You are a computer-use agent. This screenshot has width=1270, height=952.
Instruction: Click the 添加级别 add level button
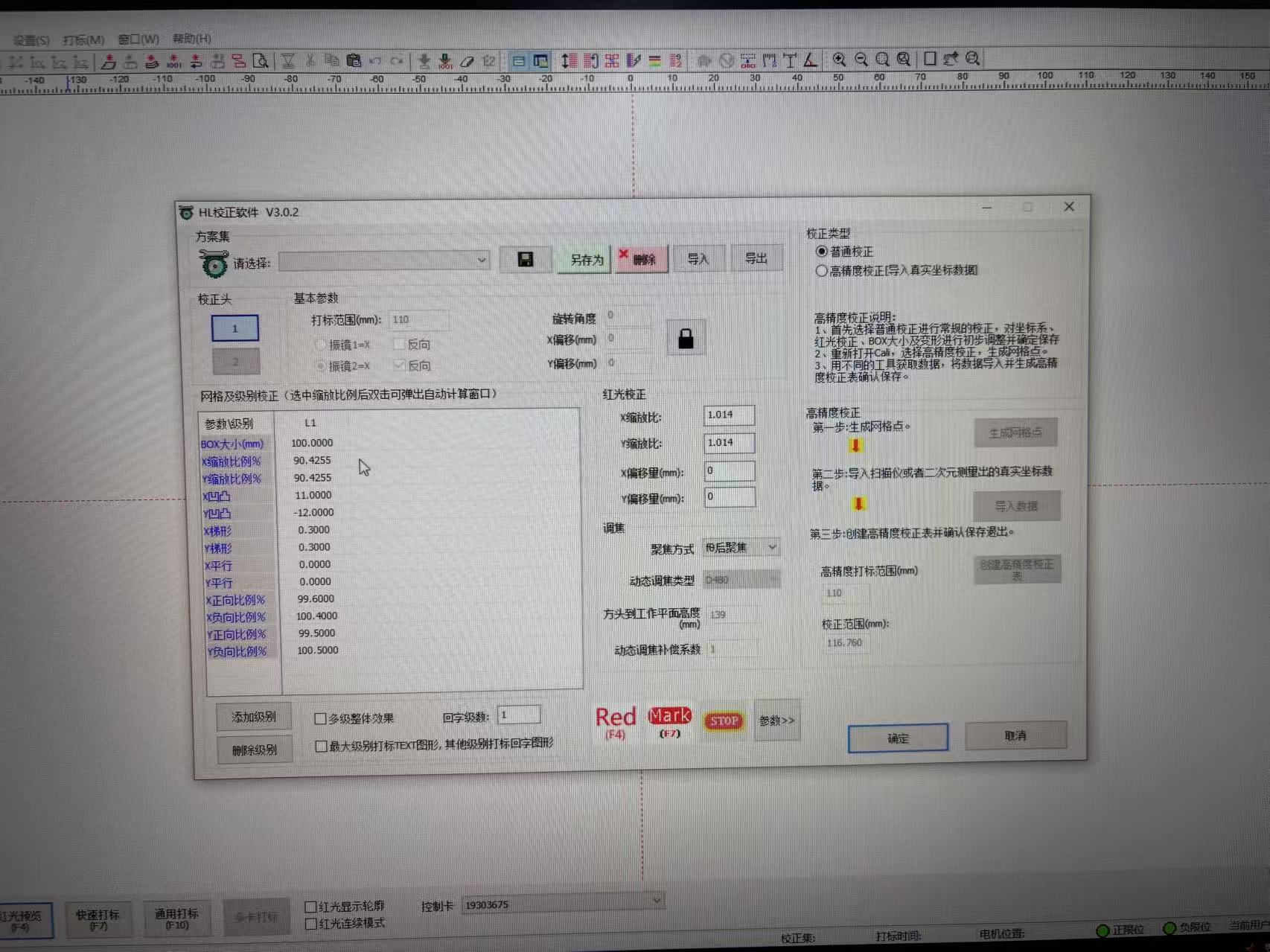coord(254,717)
